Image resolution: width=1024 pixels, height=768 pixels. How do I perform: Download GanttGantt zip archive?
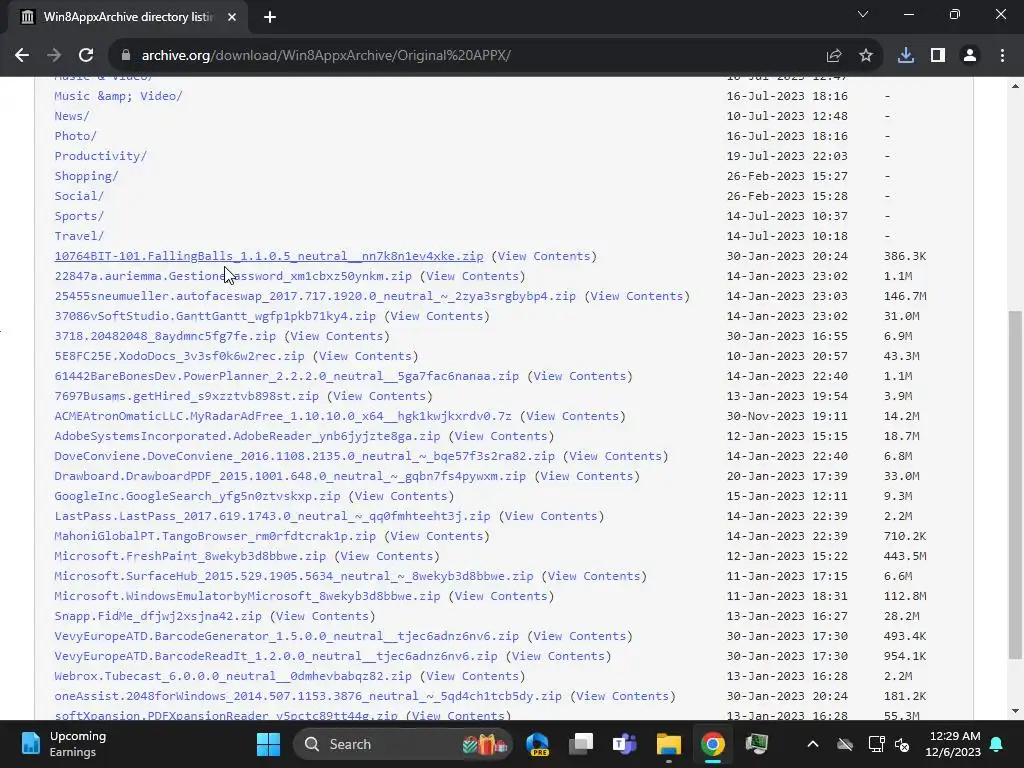click(x=215, y=316)
